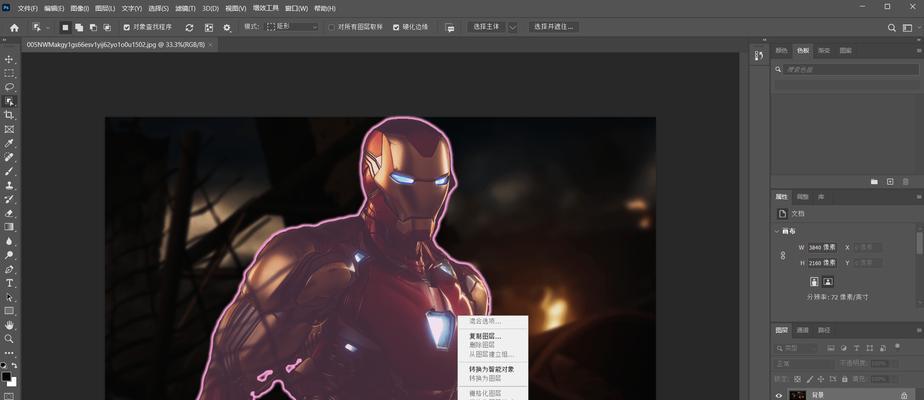Select the Gradient tool
This screenshot has height=400, width=924.
click(x=9, y=227)
